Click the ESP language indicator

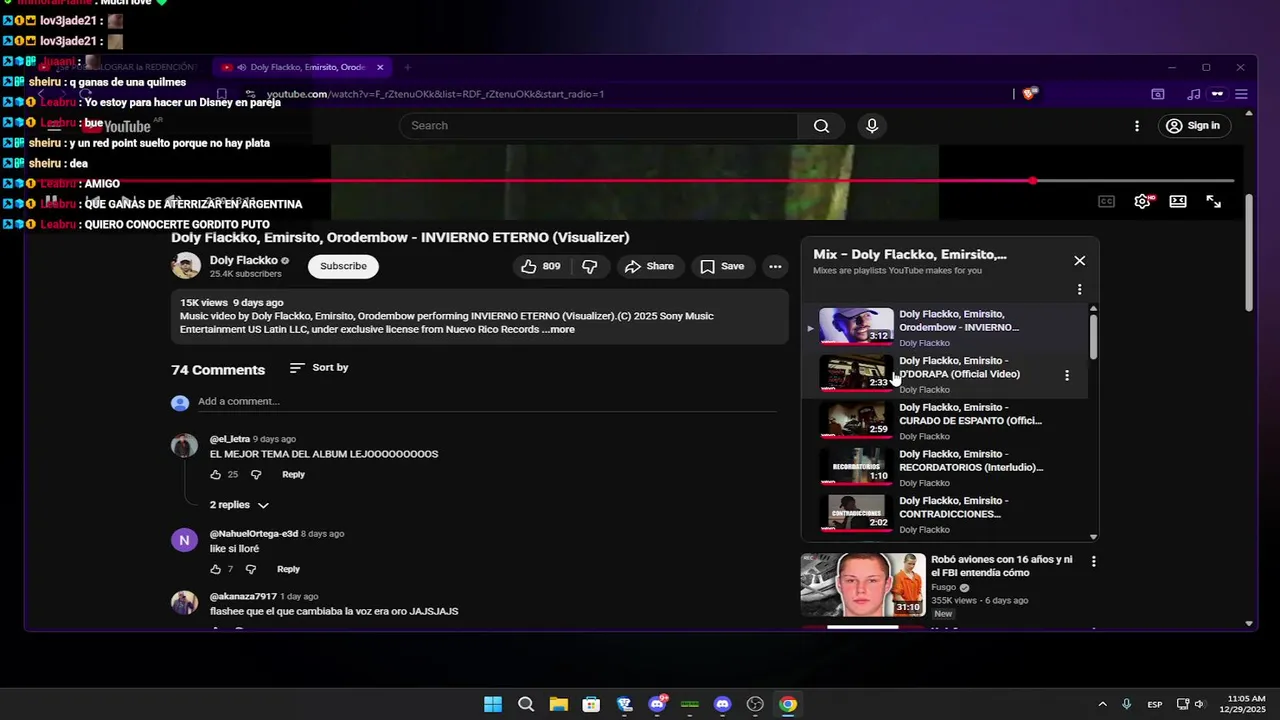[1154, 704]
